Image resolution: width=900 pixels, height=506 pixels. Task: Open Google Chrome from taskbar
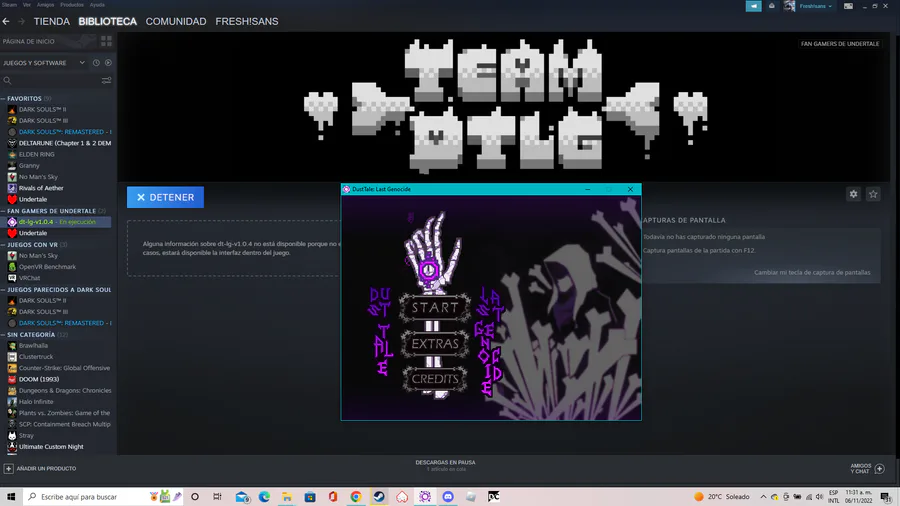356,497
